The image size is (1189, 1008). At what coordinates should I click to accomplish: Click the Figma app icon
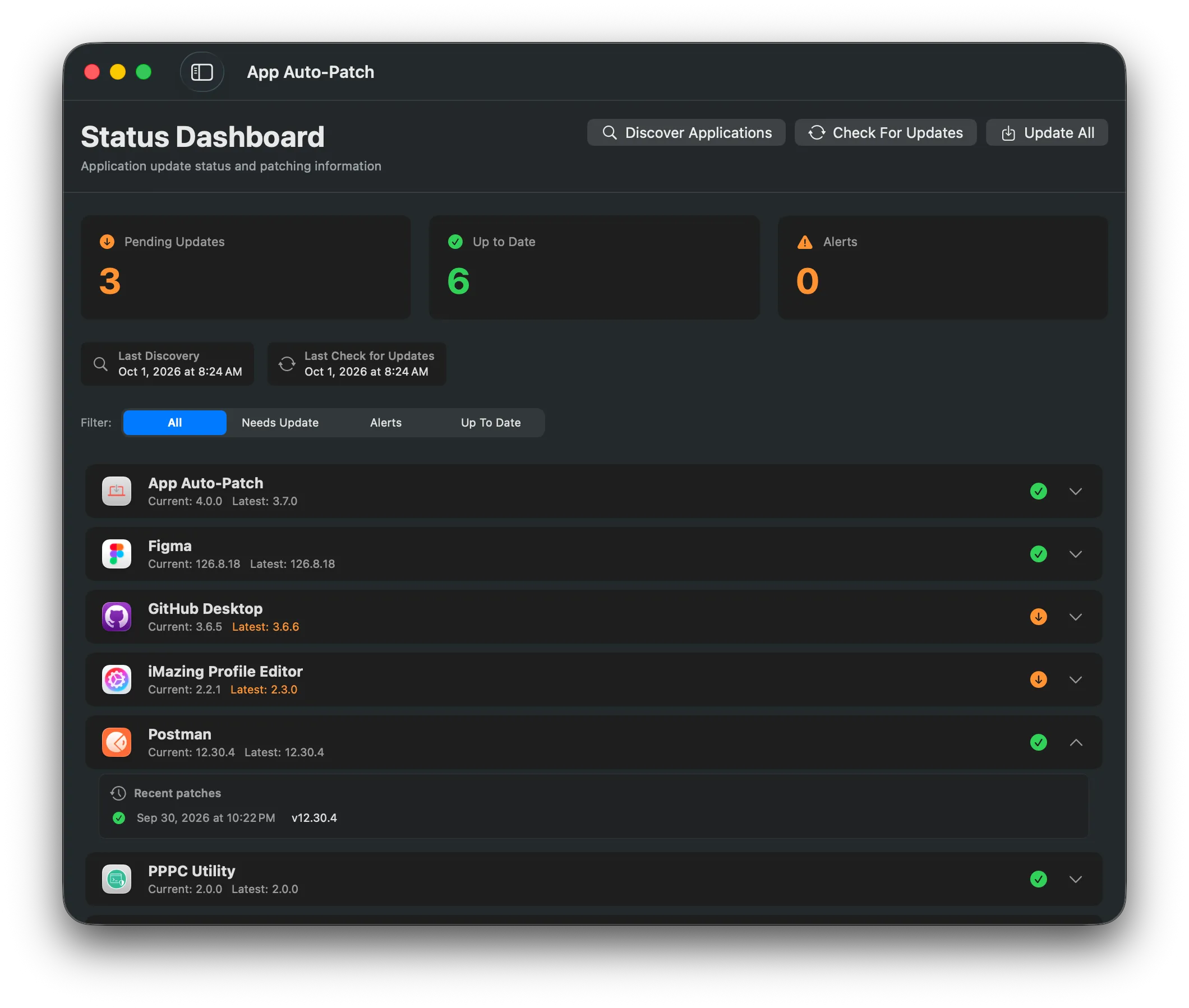pos(117,554)
